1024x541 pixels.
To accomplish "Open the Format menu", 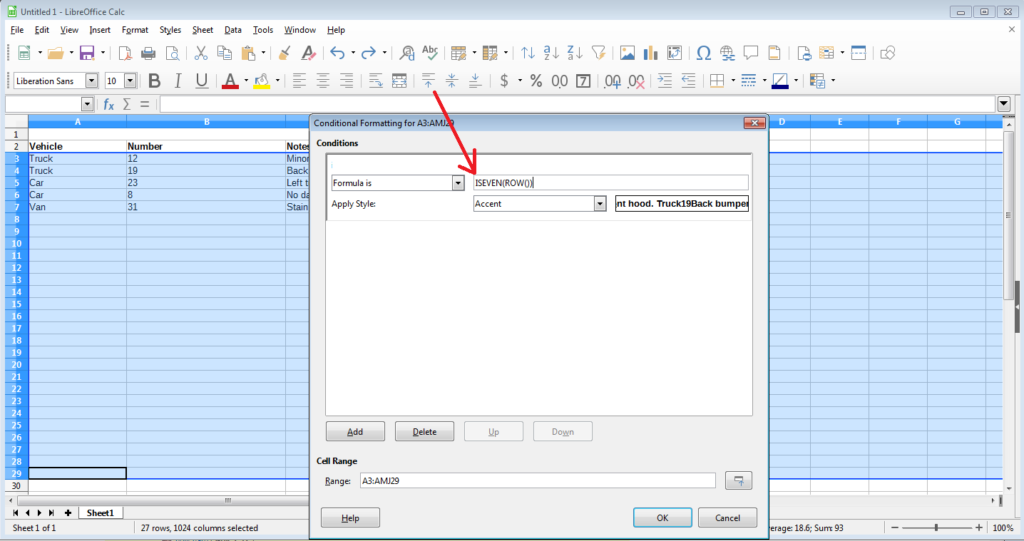I will 134,30.
